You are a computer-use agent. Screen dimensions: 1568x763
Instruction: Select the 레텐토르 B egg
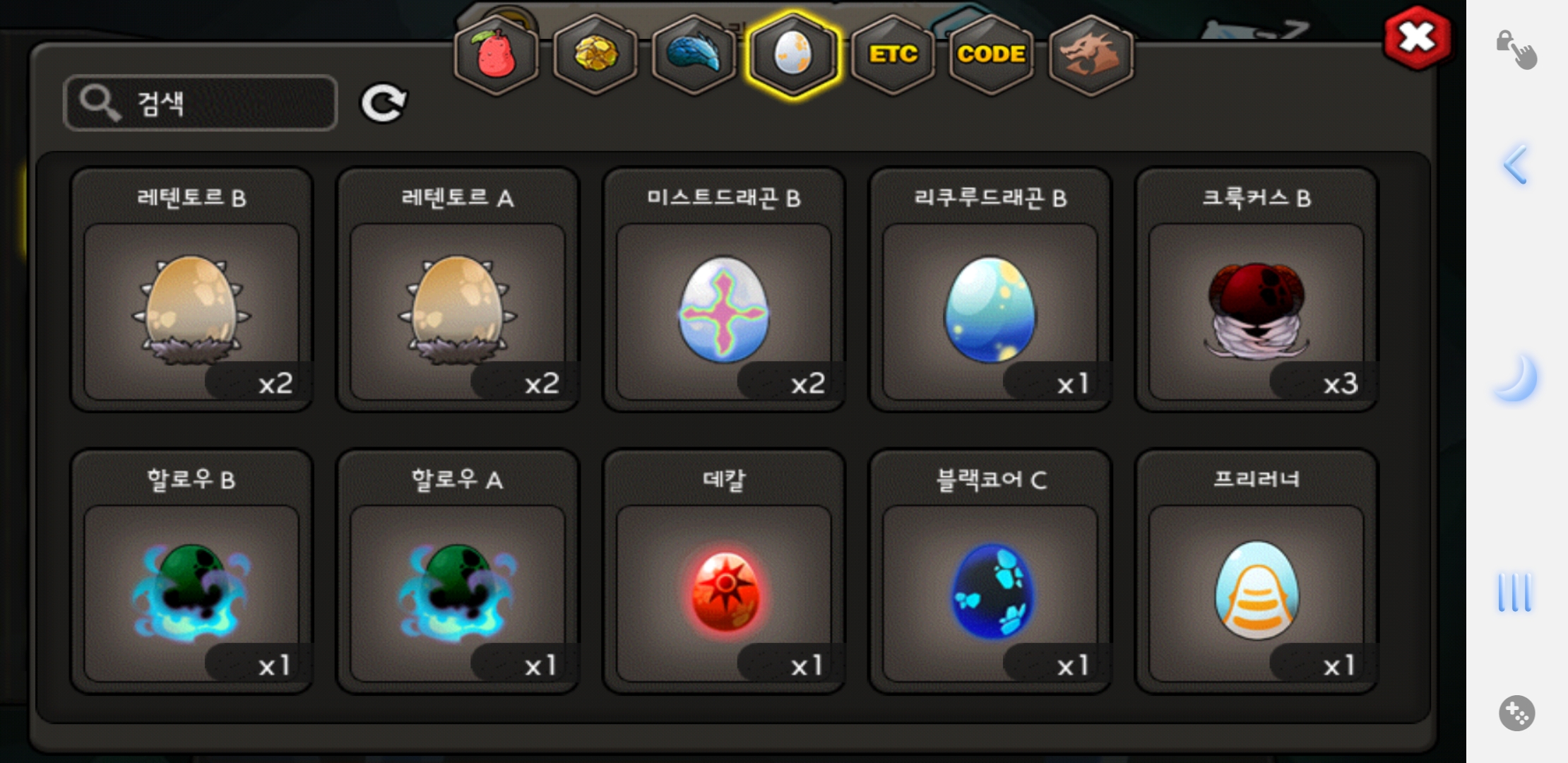point(191,290)
